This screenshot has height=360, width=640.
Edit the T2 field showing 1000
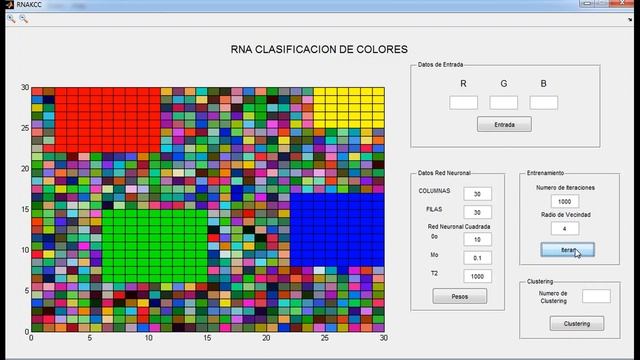click(477, 276)
